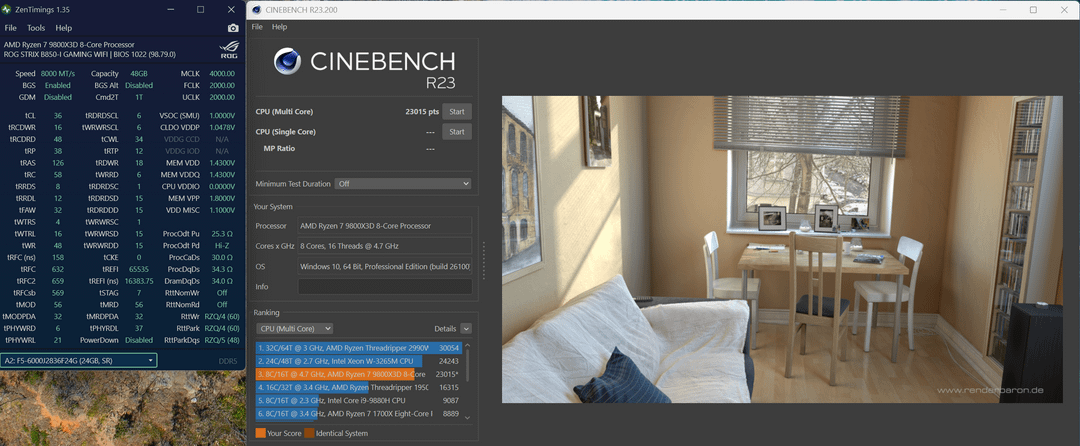Minimize the ZenTimings window
Viewport: 1080px width, 446px height.
(x=172, y=10)
